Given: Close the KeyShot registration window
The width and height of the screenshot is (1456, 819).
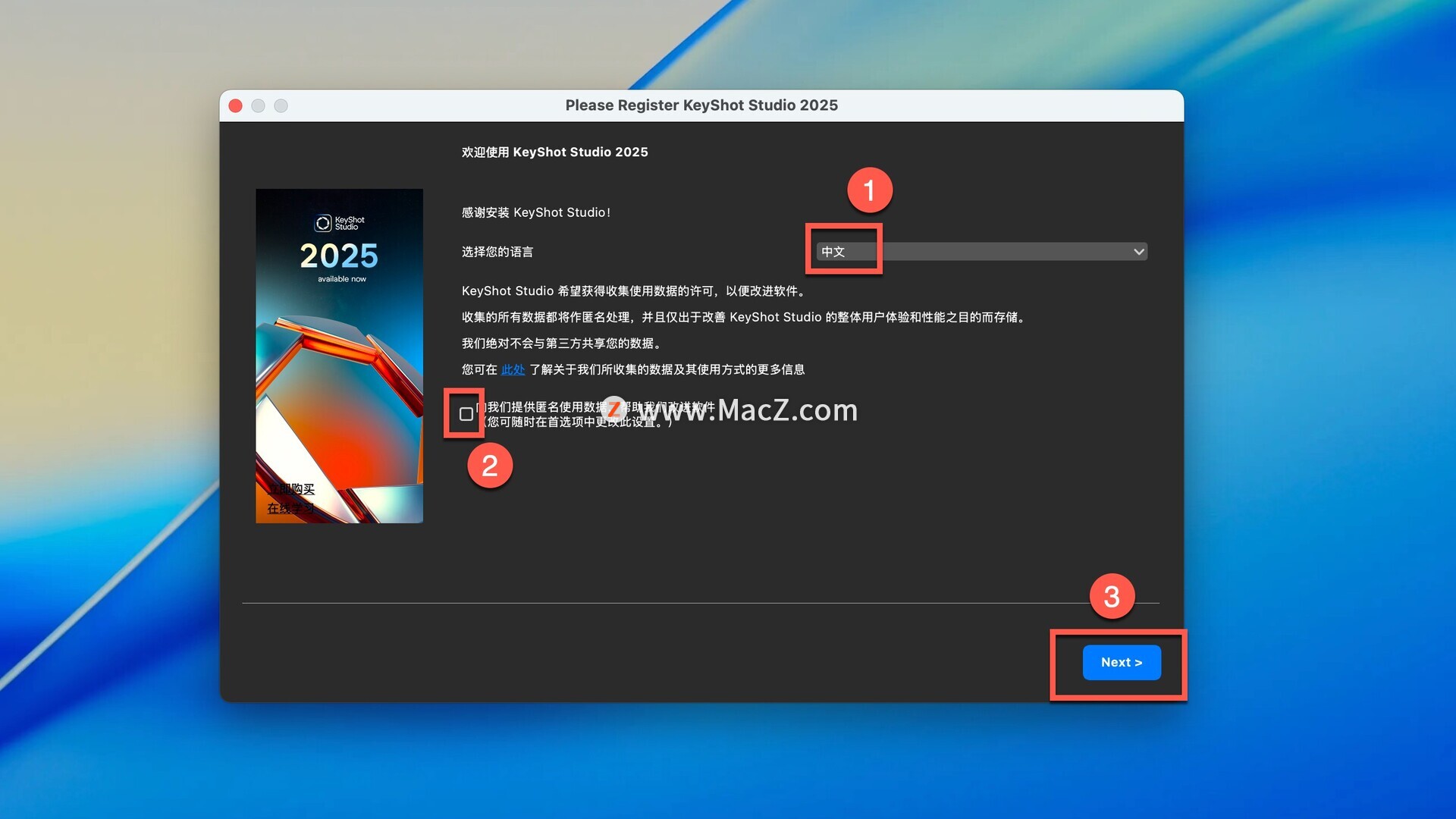Looking at the screenshot, I should [x=236, y=105].
